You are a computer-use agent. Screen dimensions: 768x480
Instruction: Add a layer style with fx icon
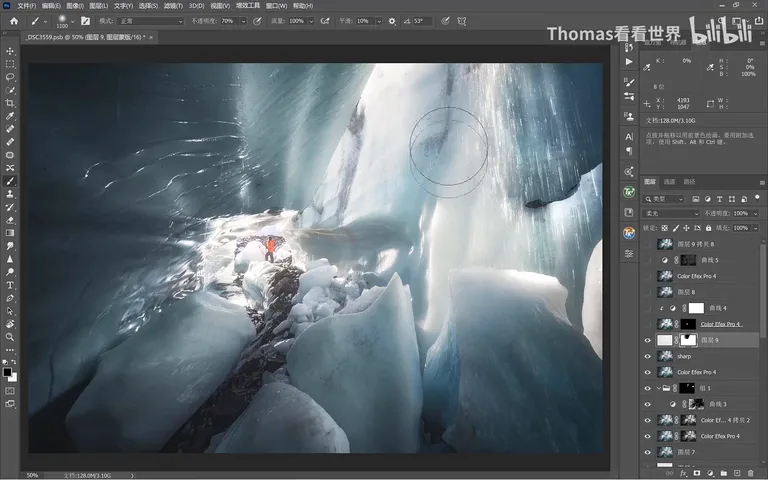(x=684, y=473)
